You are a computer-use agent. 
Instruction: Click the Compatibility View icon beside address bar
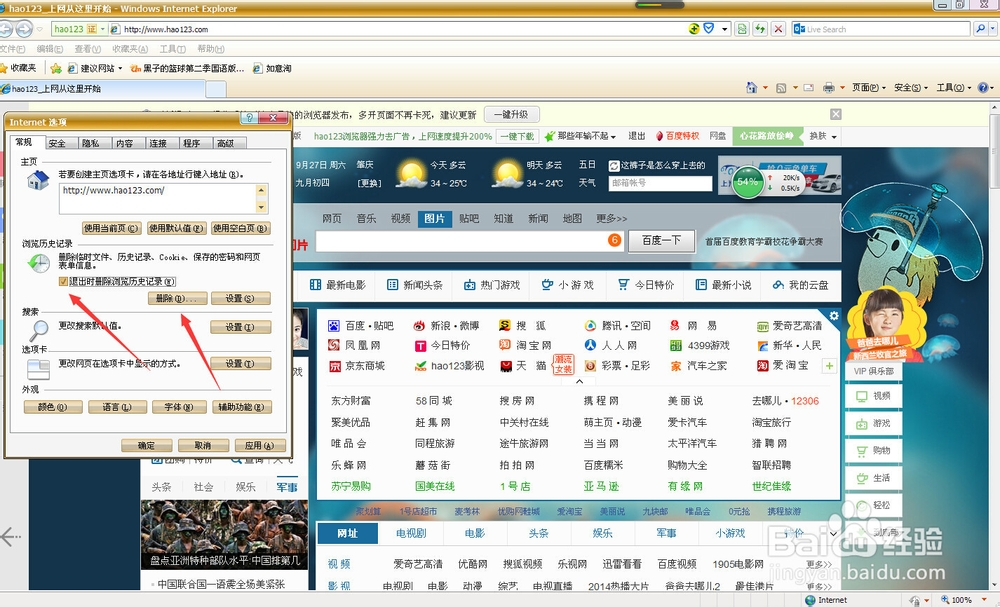(742, 29)
